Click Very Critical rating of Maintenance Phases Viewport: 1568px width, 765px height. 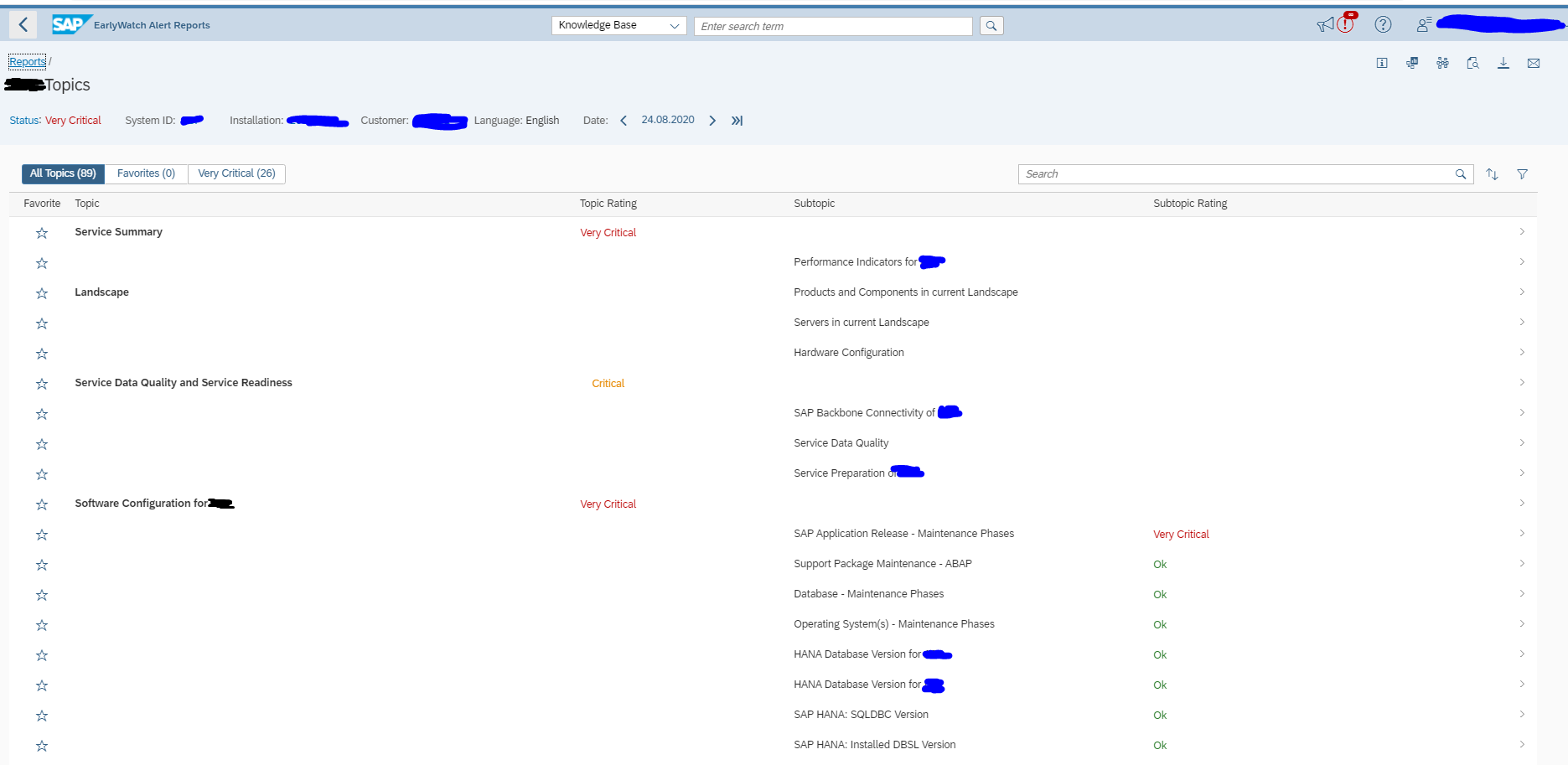pos(1181,535)
